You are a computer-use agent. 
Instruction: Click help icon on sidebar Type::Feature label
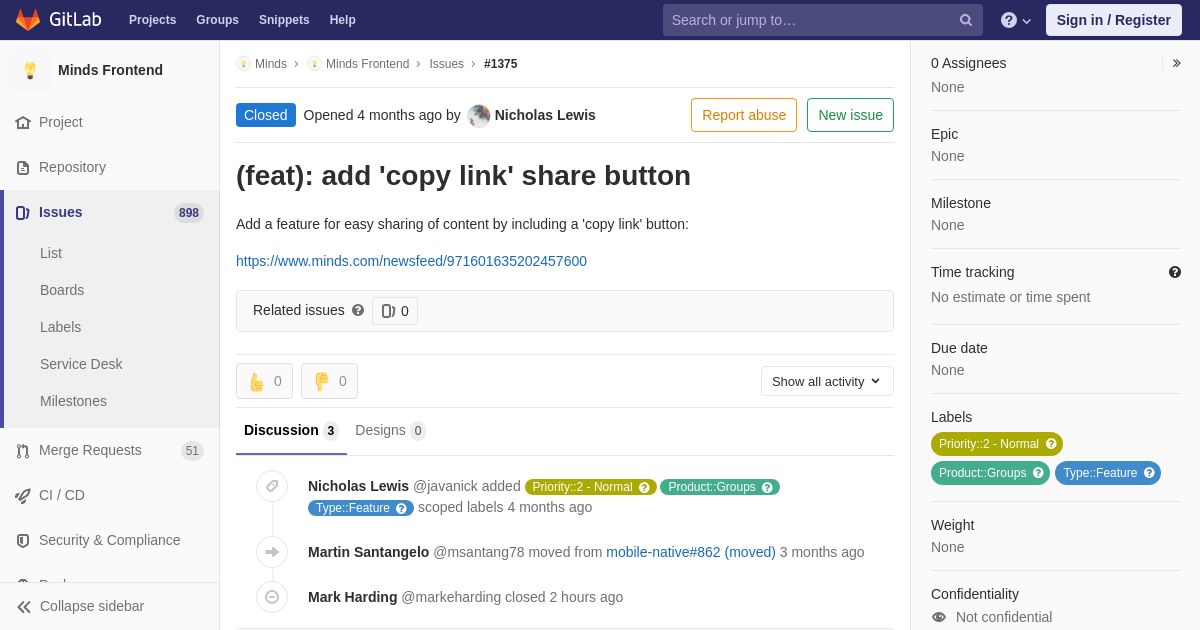pyautogui.click(x=1149, y=473)
